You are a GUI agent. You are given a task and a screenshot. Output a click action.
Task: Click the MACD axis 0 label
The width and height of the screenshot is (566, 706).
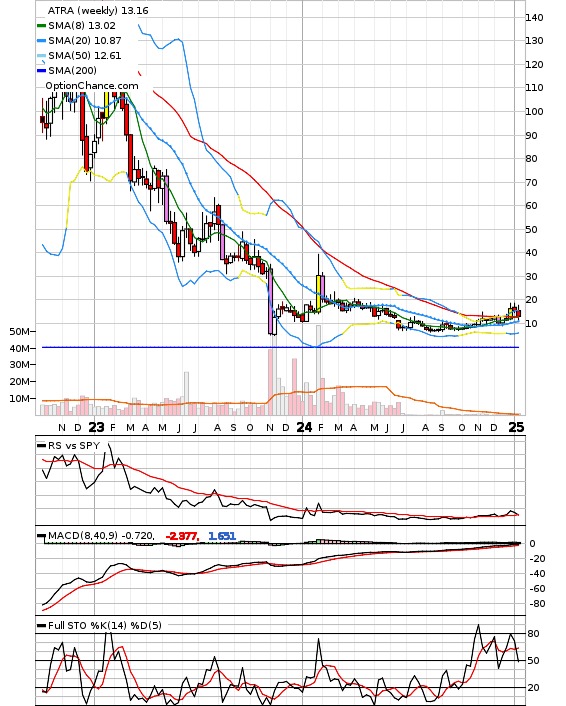coord(532,543)
